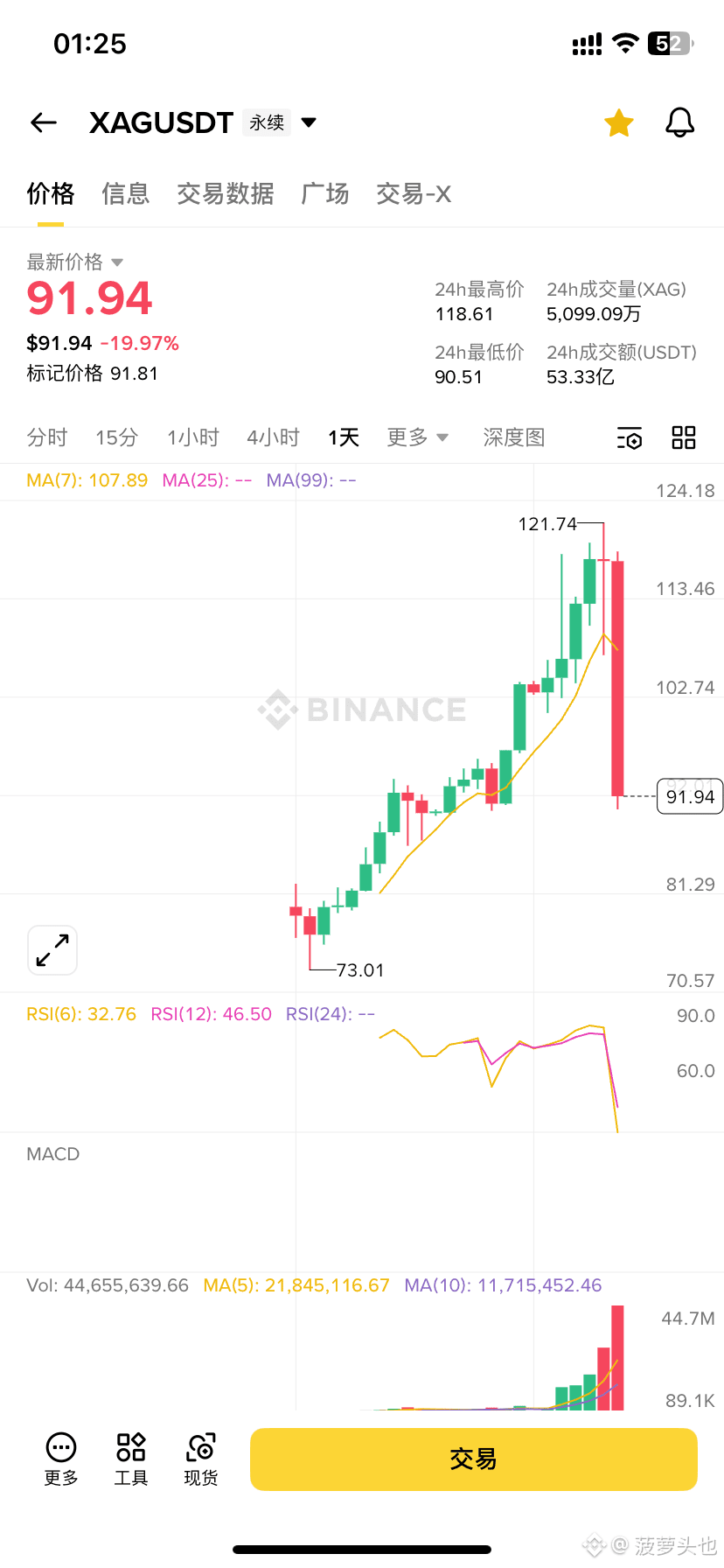Show the 深度图 depth chart
724x1568 pixels.
[x=514, y=437]
